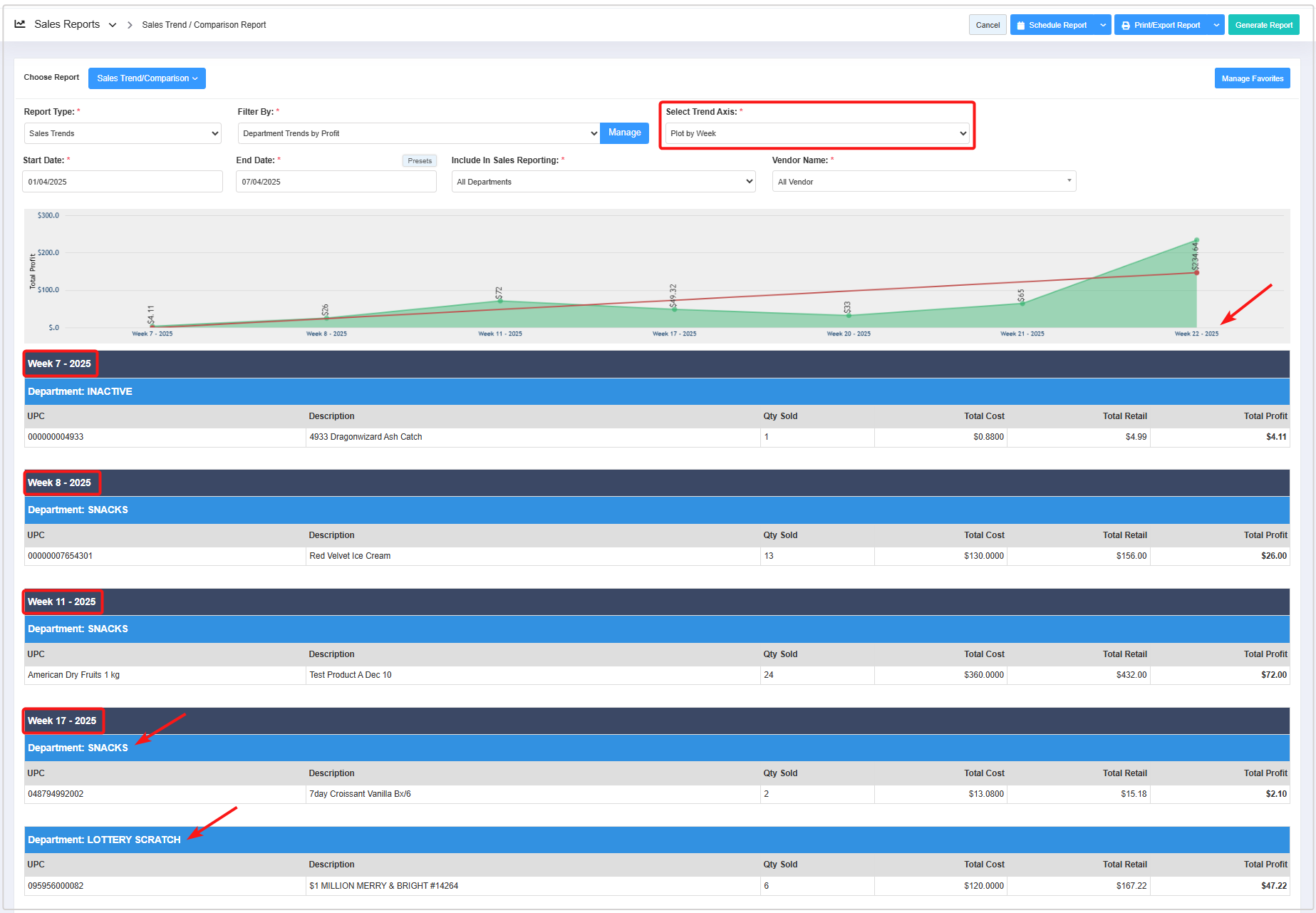Open the Select Trend Axis dropdown

(x=817, y=133)
